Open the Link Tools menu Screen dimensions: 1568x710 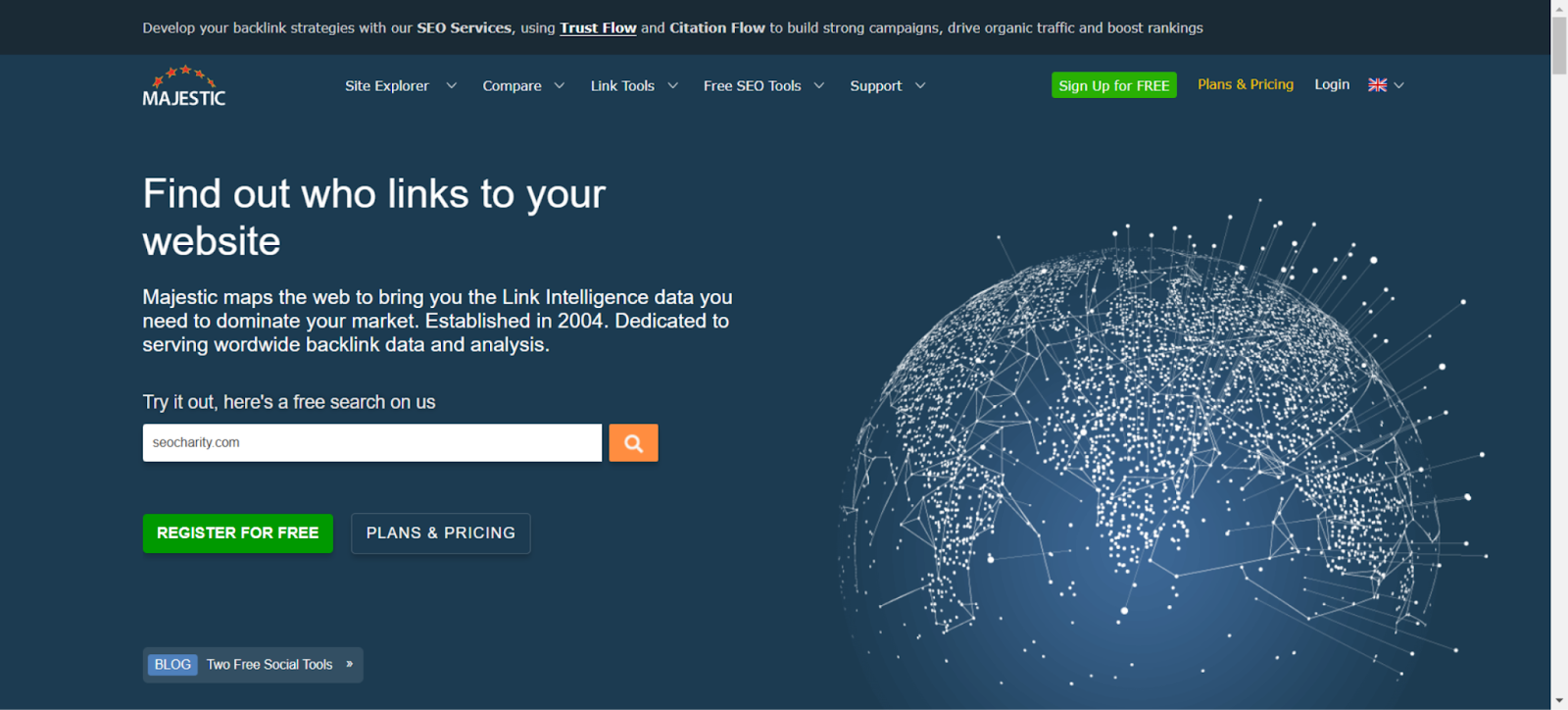click(x=622, y=85)
